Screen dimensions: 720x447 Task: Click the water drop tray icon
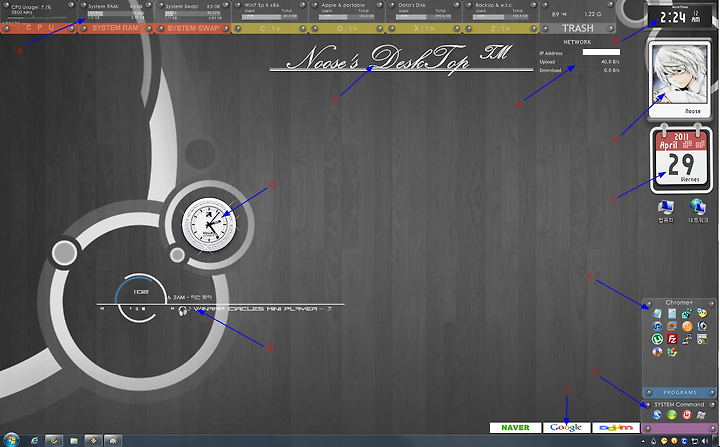(653, 441)
